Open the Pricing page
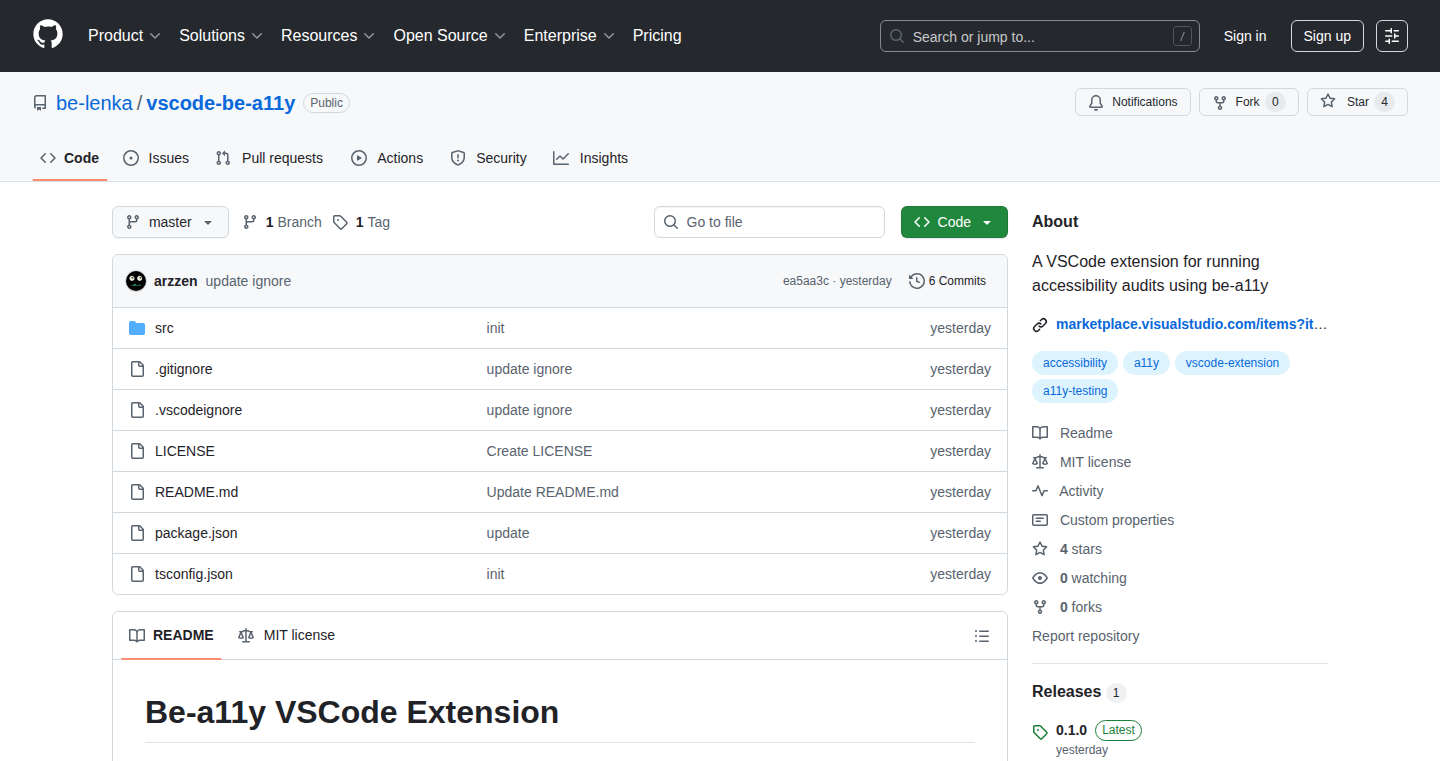The height and width of the screenshot is (761, 1440). pos(657,35)
